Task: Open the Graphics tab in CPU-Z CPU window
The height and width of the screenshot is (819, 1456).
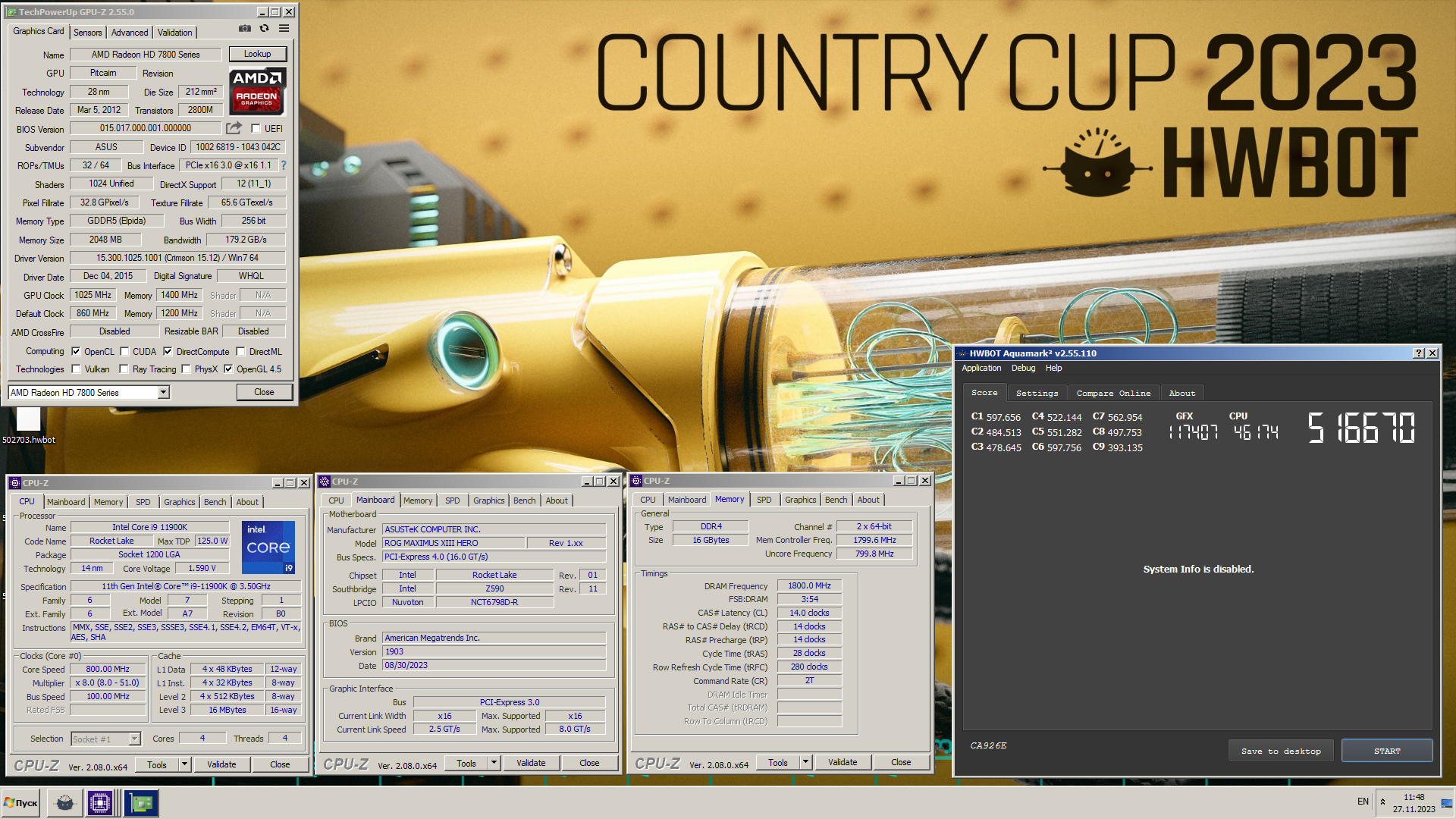Action: pos(179,502)
